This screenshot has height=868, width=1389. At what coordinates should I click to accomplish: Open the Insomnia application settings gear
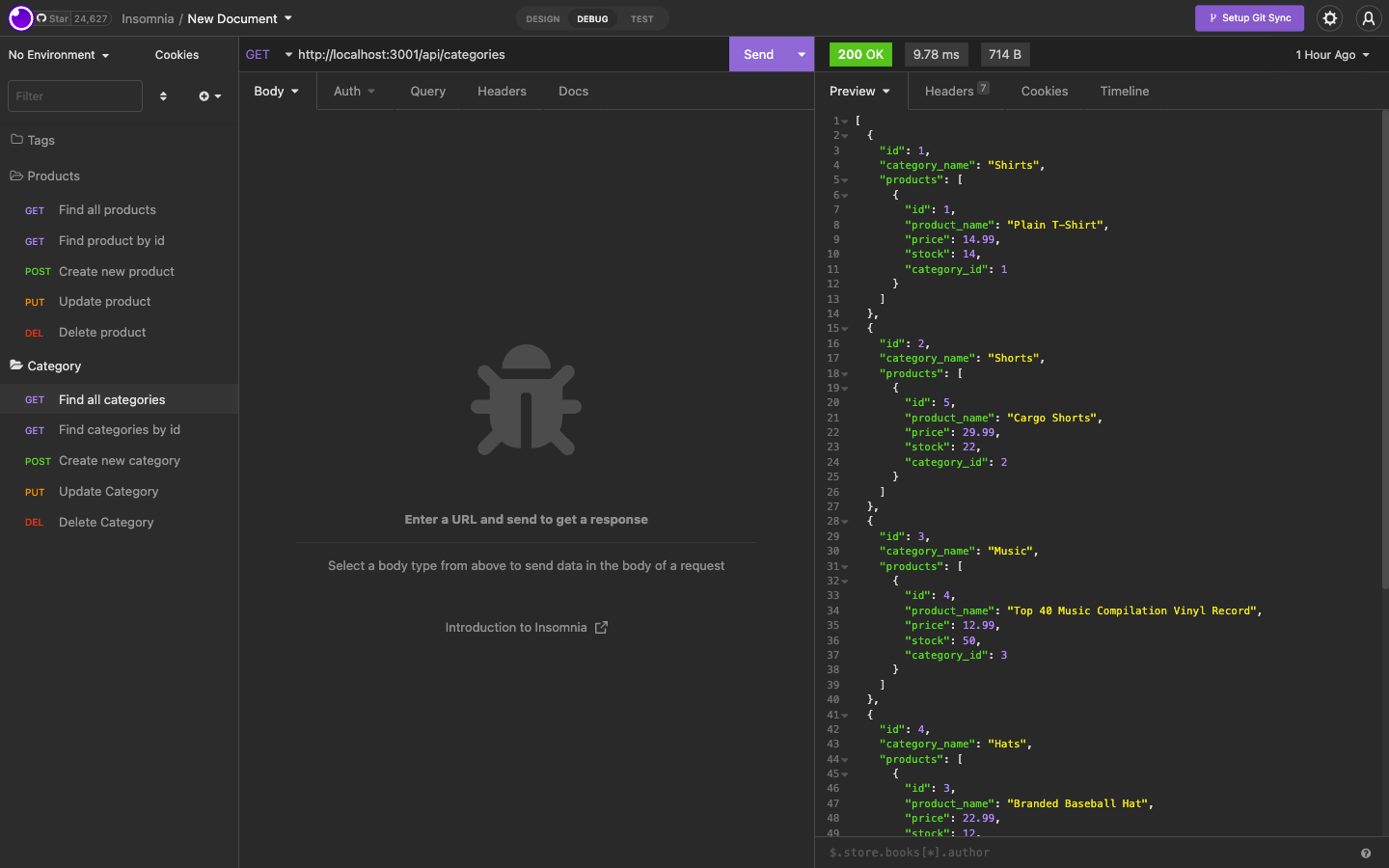[x=1329, y=18]
